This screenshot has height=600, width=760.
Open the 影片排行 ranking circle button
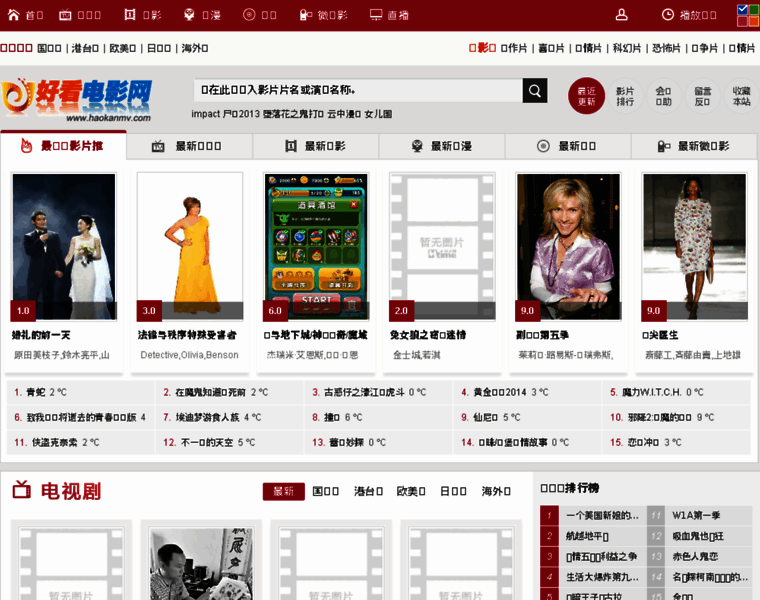625,96
